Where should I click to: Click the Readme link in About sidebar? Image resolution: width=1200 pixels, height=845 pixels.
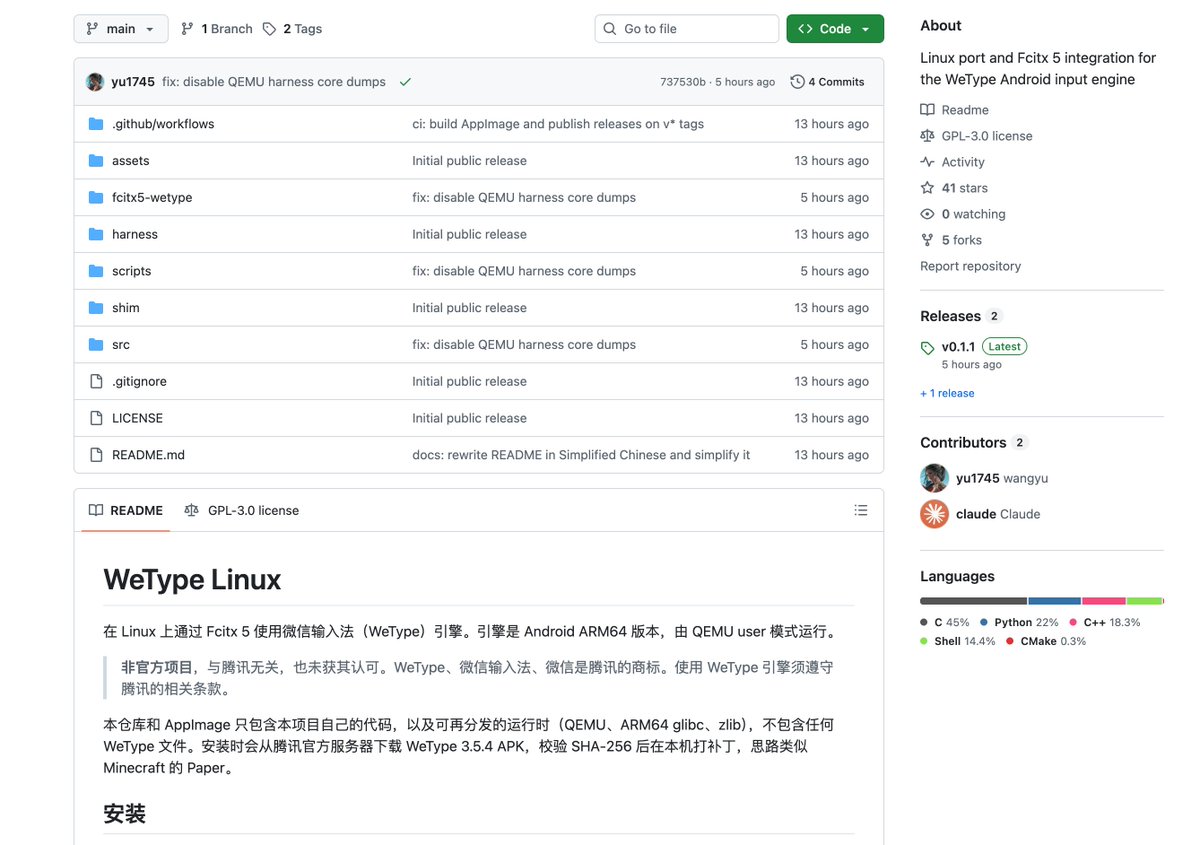point(965,110)
